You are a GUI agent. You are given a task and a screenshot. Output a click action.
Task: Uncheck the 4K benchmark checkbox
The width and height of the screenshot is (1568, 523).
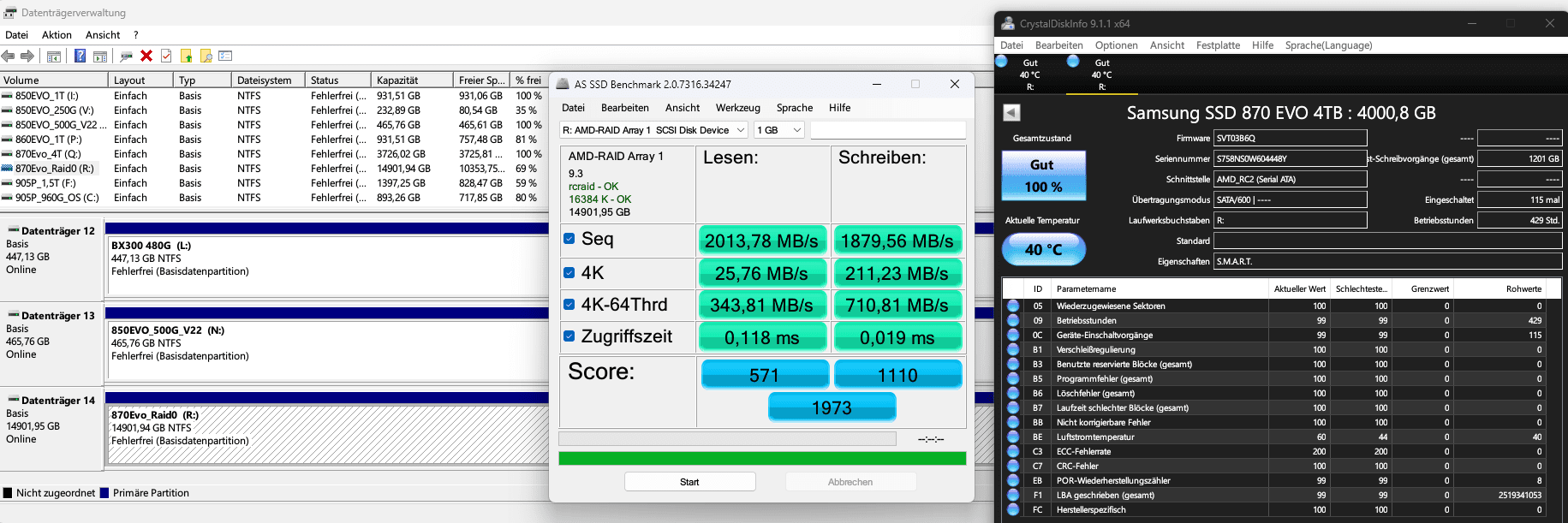point(569,273)
